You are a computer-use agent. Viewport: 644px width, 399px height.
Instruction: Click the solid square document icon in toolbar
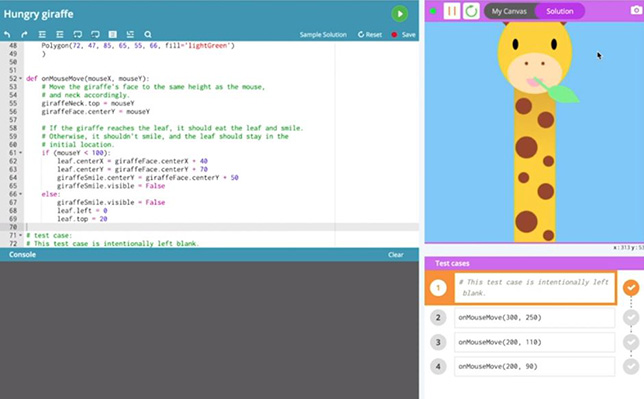click(x=113, y=35)
